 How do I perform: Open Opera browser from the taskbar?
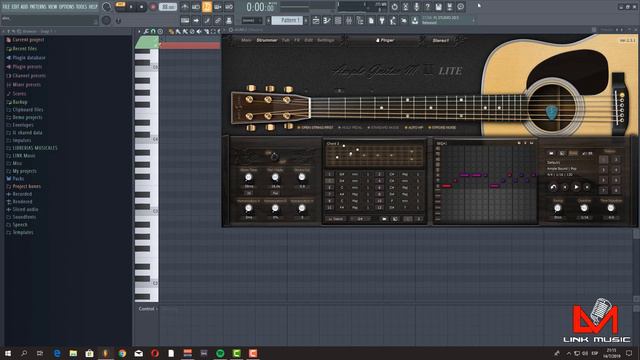155,353
